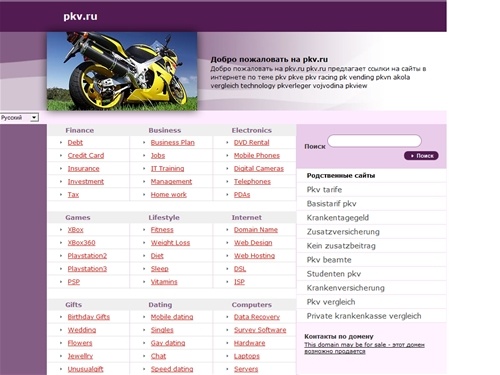Viewport: 500px width, 375px height.
Task: Open the Investment link
Action: pos(86,181)
